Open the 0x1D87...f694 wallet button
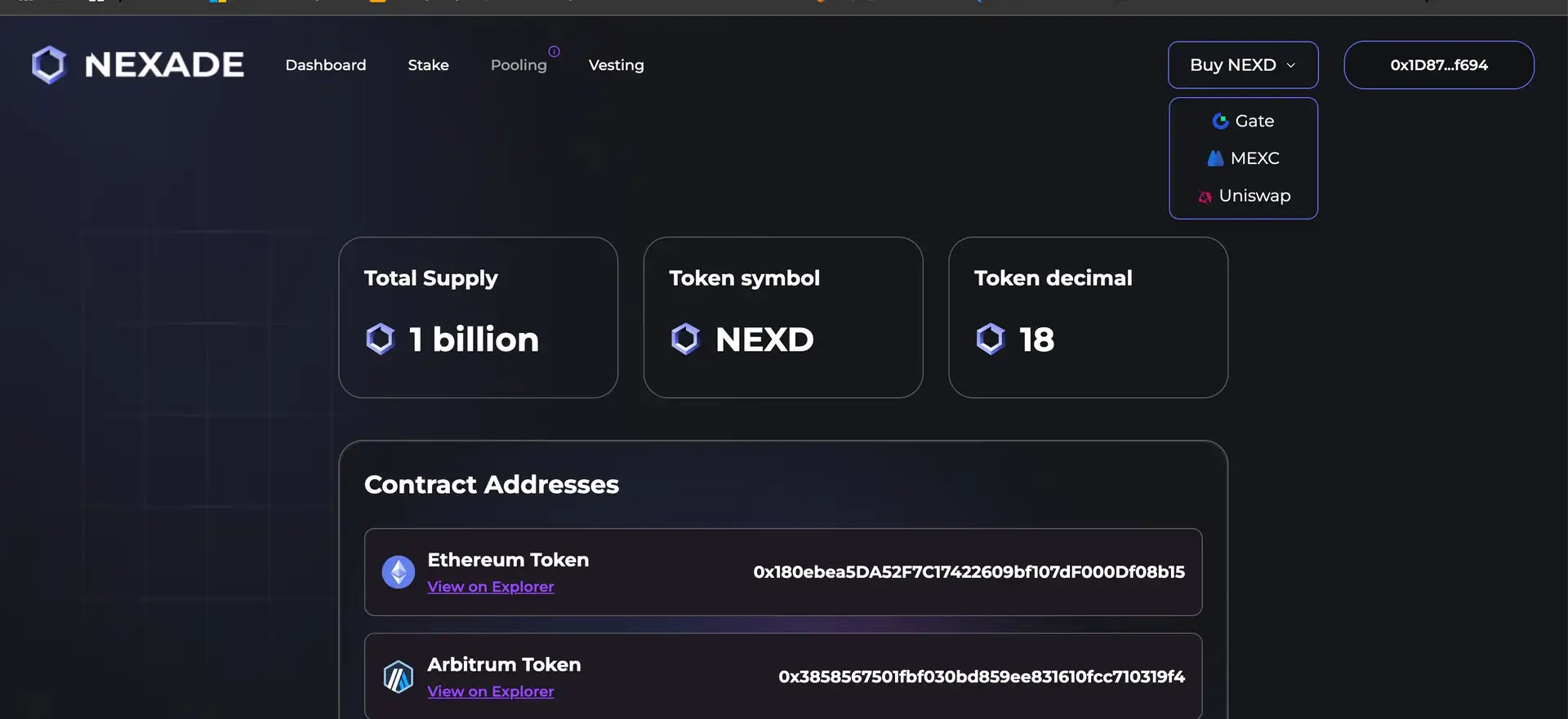Screen dimensions: 1568x719 [1438, 65]
